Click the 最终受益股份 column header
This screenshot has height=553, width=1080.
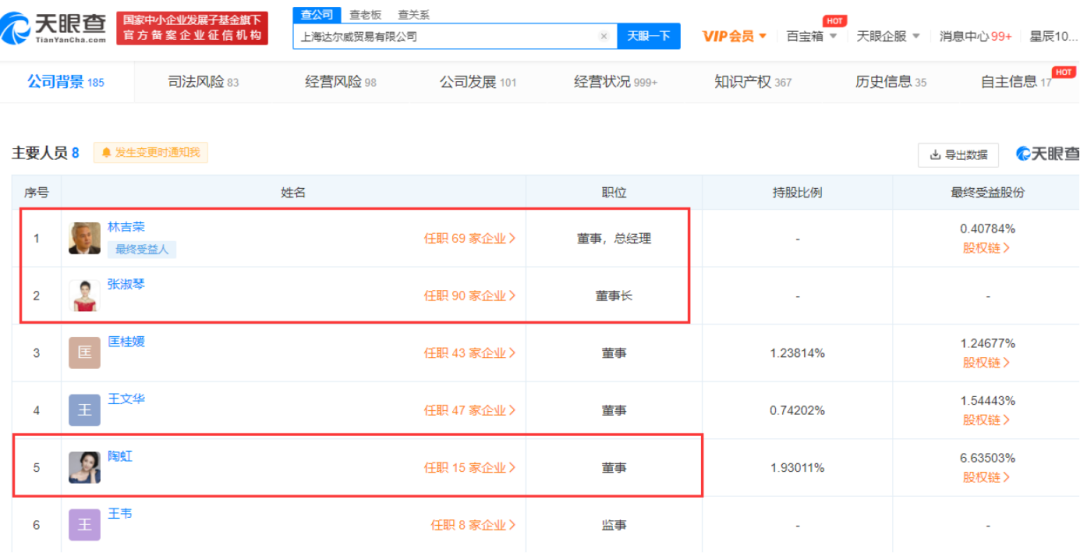click(x=987, y=193)
